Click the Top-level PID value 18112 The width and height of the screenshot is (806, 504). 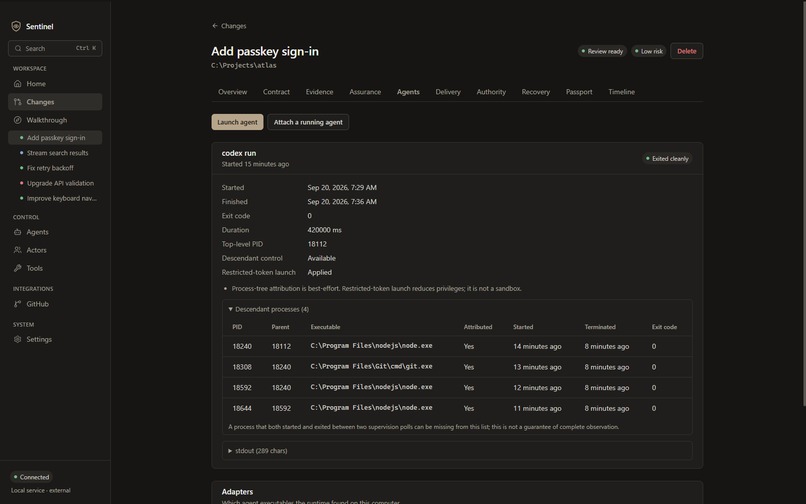click(x=317, y=244)
